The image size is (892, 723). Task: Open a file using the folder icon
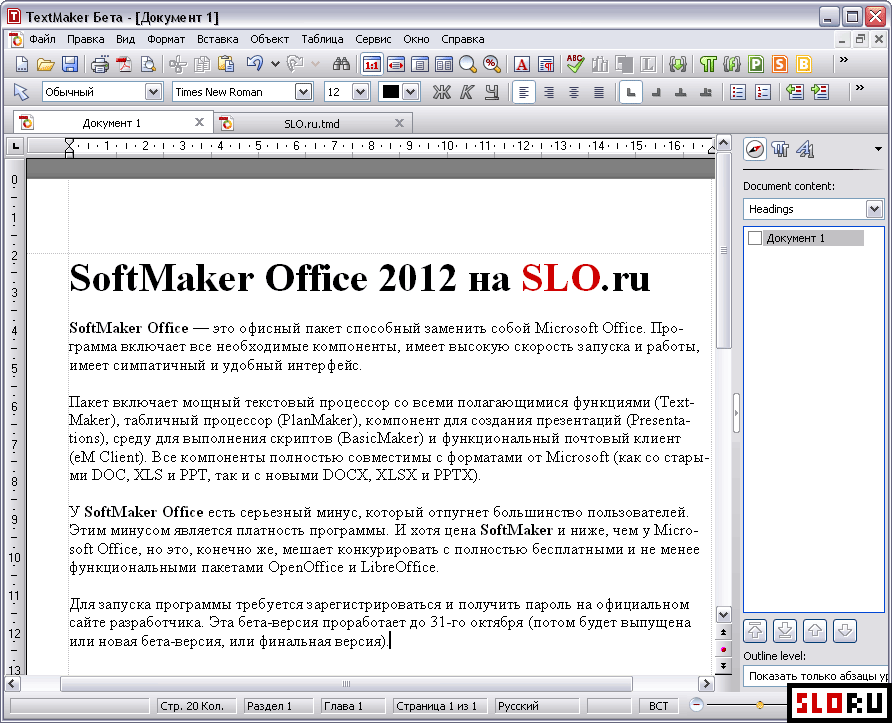coord(46,64)
